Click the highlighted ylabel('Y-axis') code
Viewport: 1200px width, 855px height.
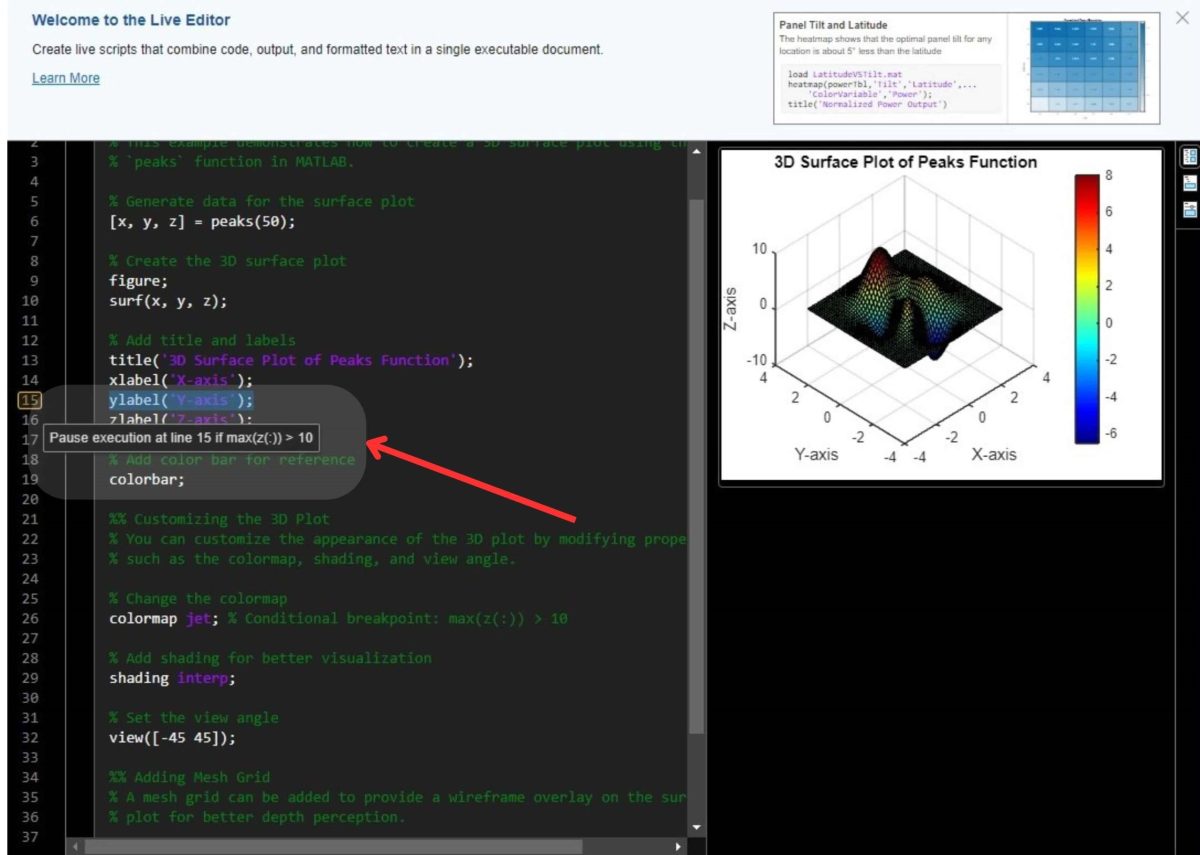(178, 399)
